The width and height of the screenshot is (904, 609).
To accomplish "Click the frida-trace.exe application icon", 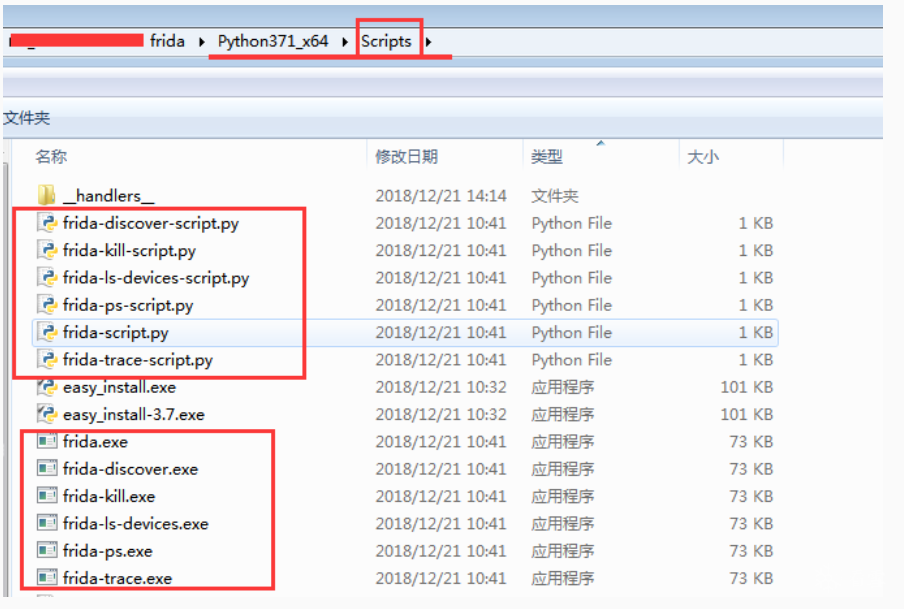I will (47, 578).
